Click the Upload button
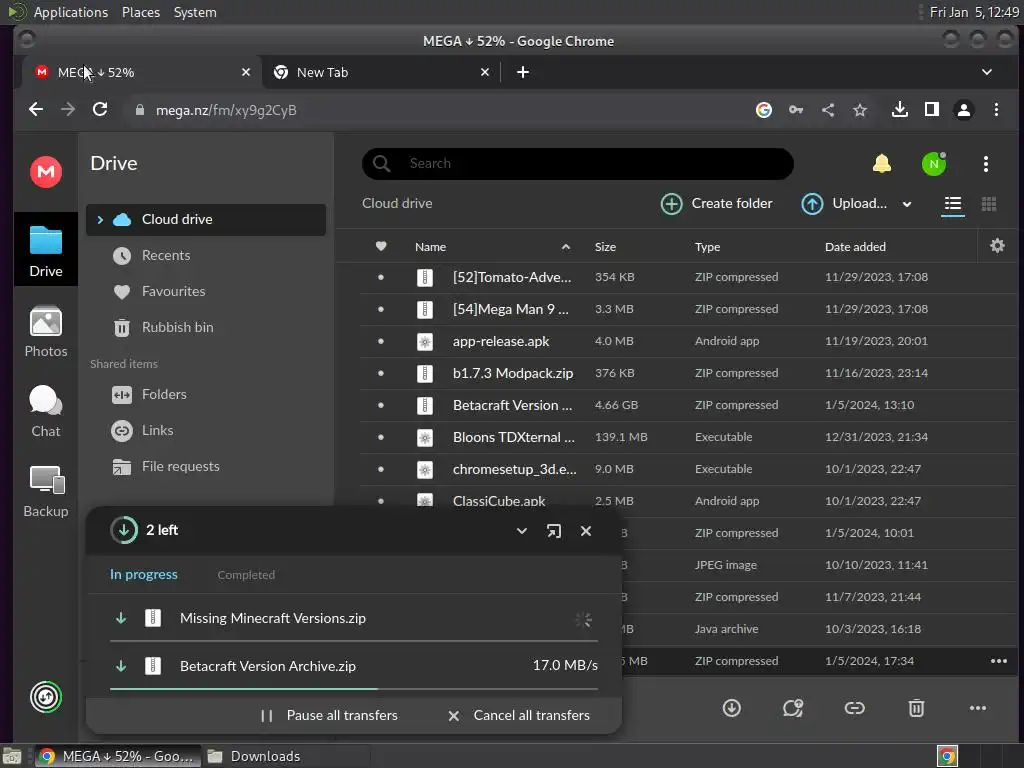This screenshot has width=1024, height=768. [x=844, y=204]
